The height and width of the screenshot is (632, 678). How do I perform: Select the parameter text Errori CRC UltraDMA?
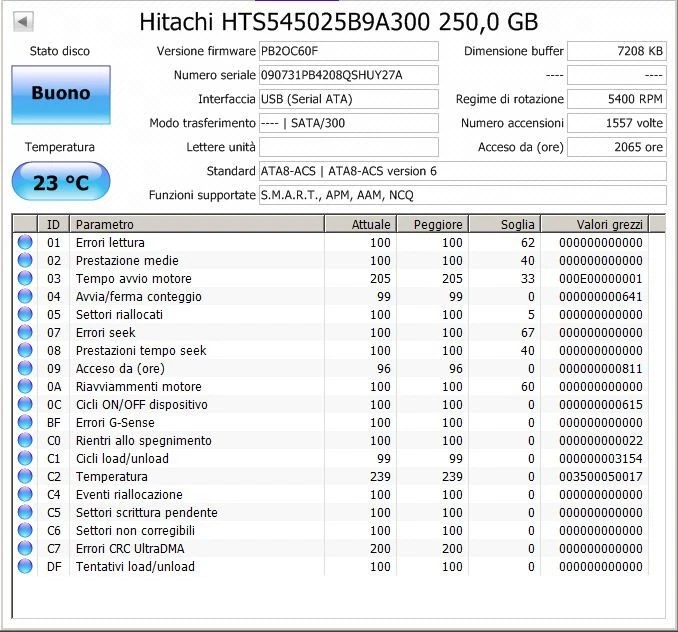click(x=130, y=549)
